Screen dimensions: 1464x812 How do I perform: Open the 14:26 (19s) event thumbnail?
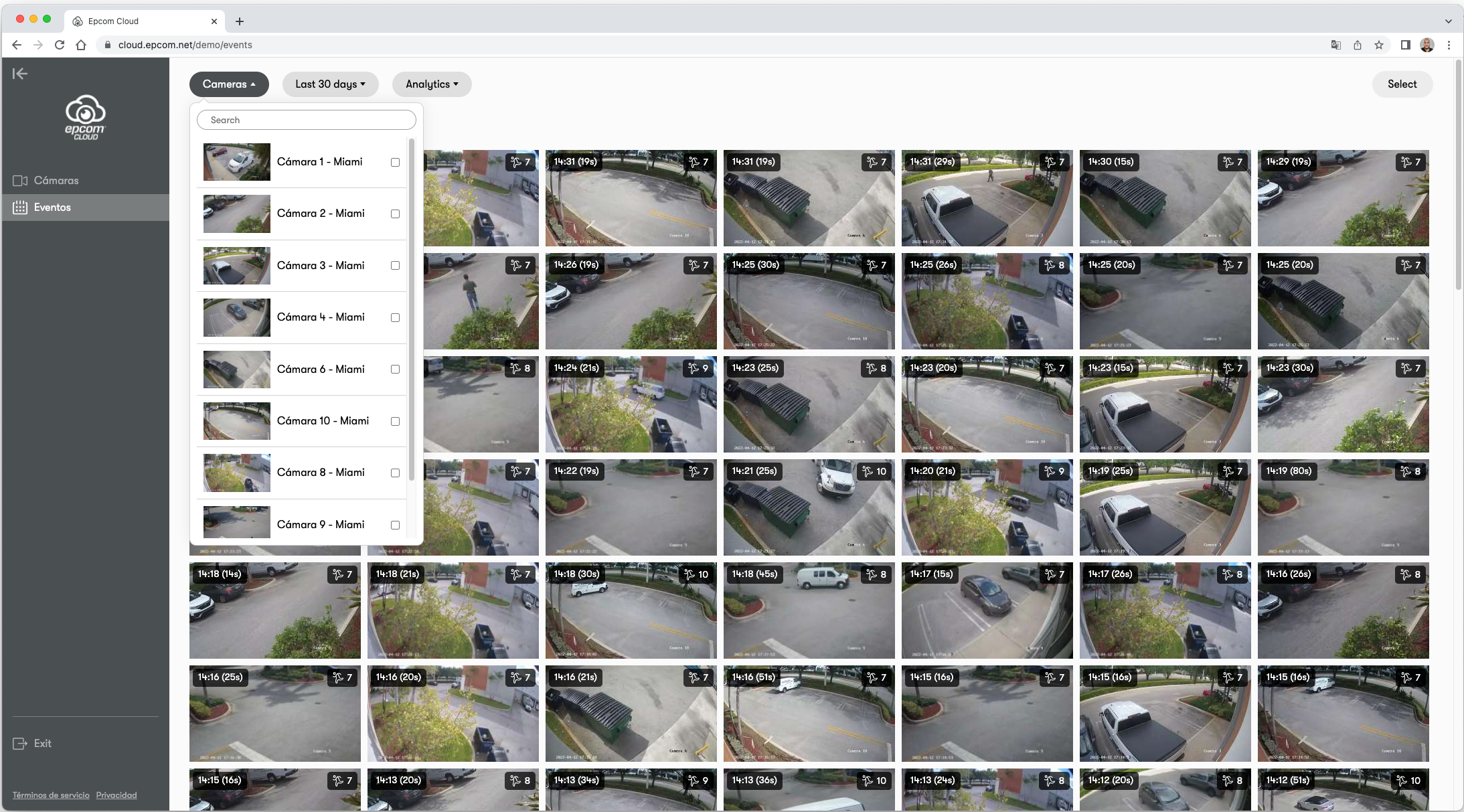pos(631,301)
